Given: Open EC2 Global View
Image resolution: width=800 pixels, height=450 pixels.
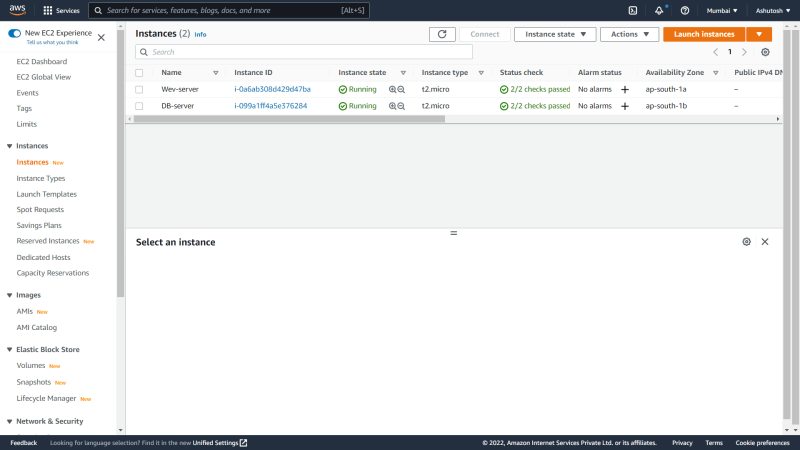Looking at the screenshot, I should pos(43,77).
